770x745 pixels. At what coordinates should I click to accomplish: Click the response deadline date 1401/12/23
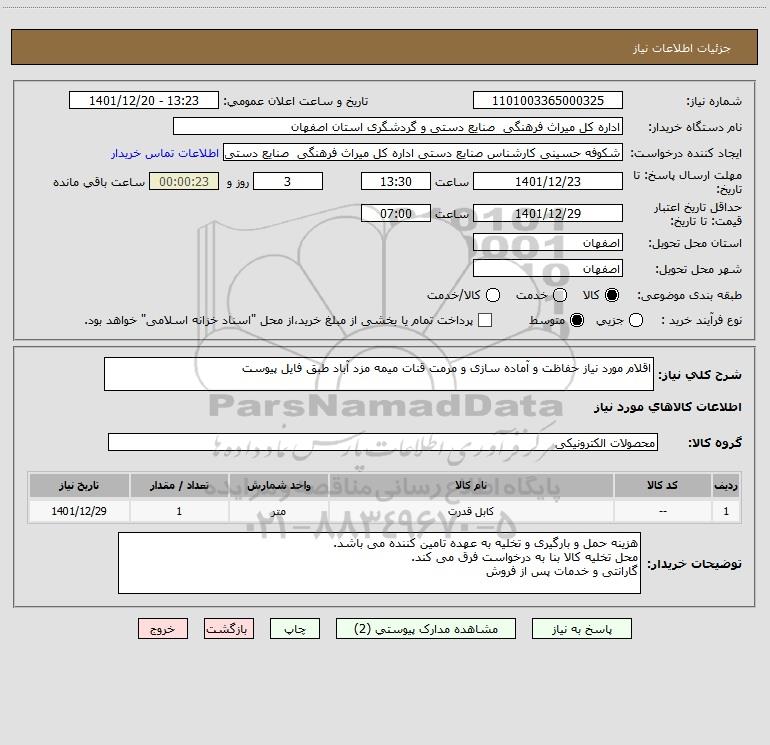(x=548, y=181)
